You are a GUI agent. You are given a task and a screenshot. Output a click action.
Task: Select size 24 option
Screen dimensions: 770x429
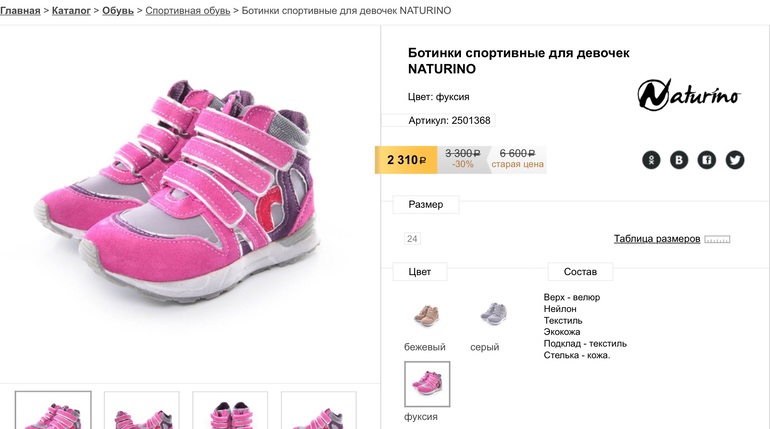pyautogui.click(x=413, y=239)
